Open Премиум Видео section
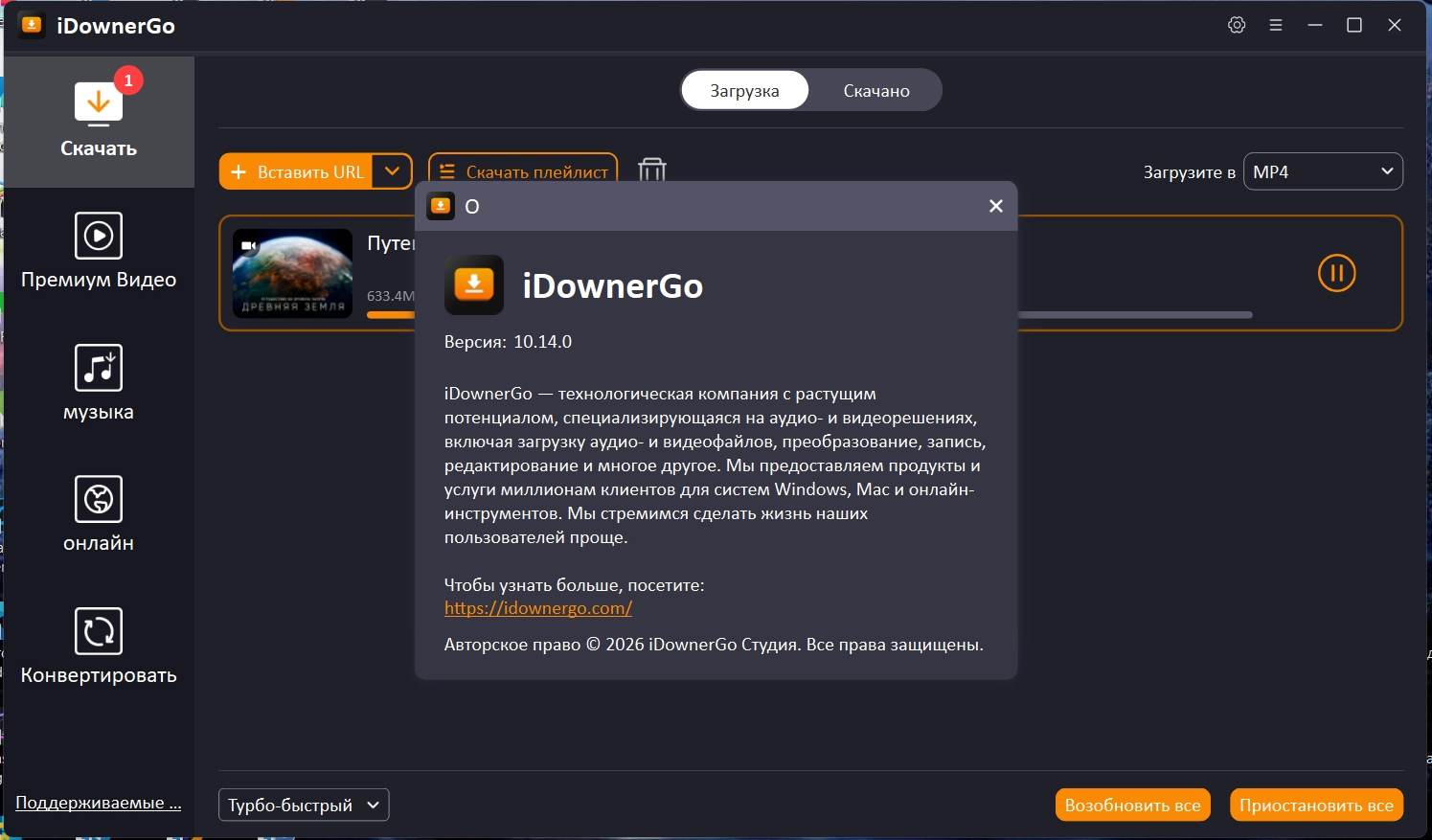The height and width of the screenshot is (840, 1432). pyautogui.click(x=99, y=252)
